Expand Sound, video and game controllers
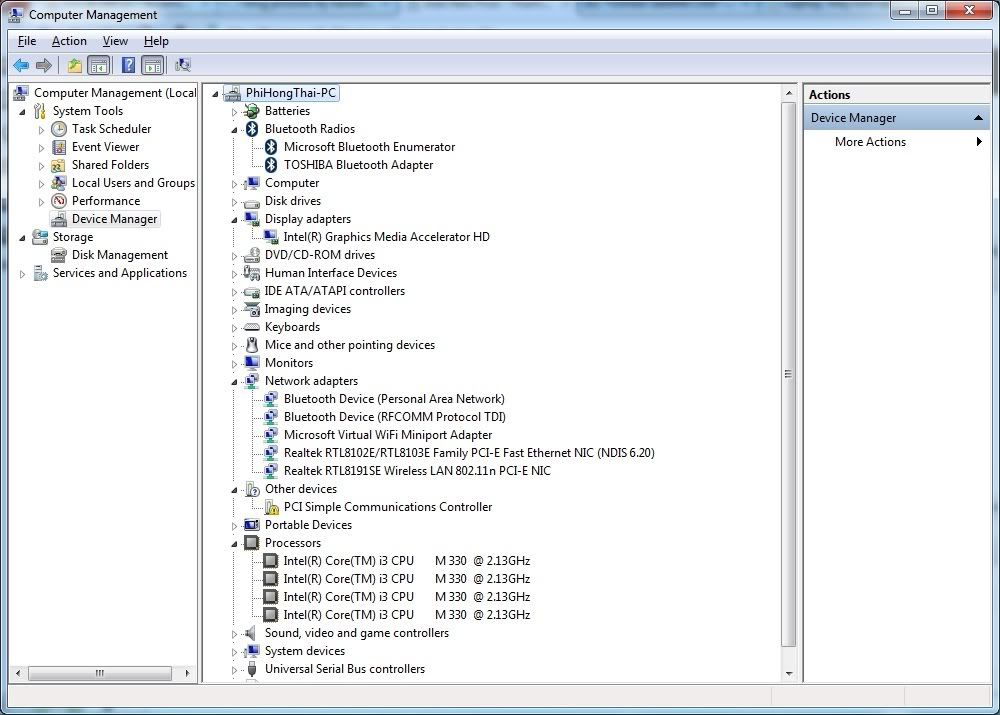 coord(235,634)
